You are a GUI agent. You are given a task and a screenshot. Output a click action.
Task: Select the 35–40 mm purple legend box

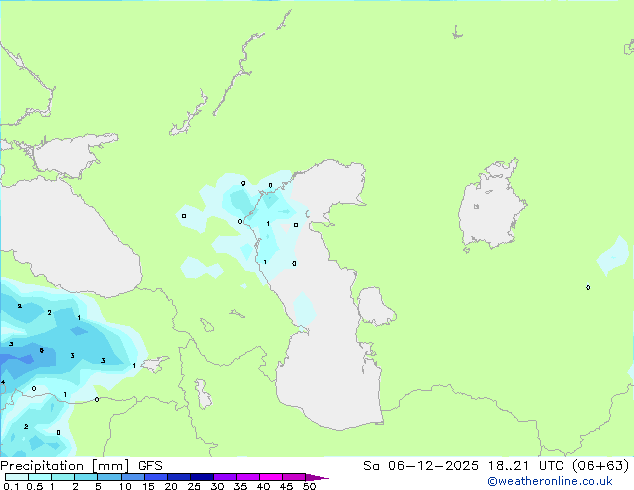248,477
